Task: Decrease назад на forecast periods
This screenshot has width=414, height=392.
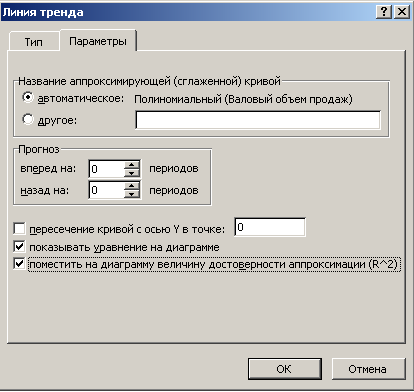Action: pos(132,194)
